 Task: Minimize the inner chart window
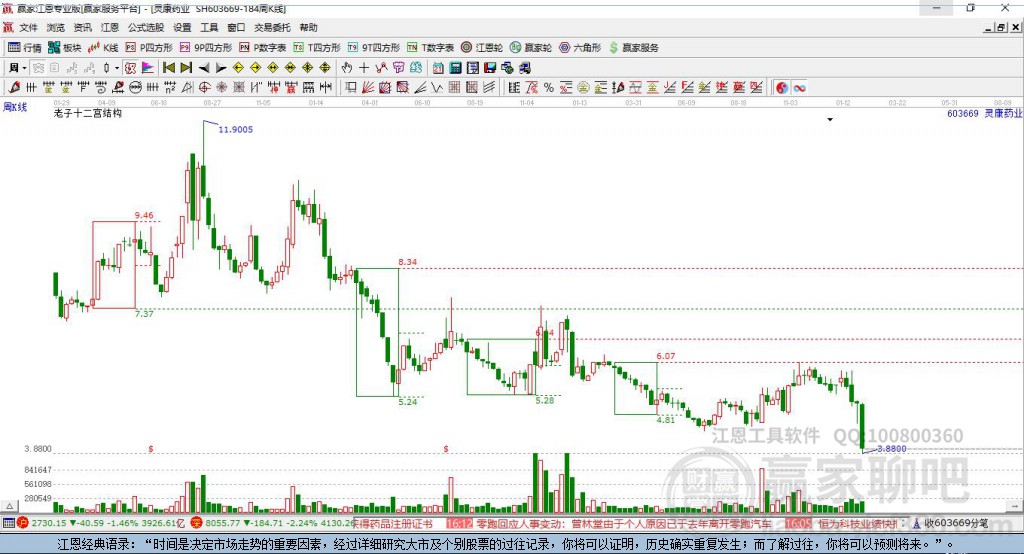(x=989, y=27)
